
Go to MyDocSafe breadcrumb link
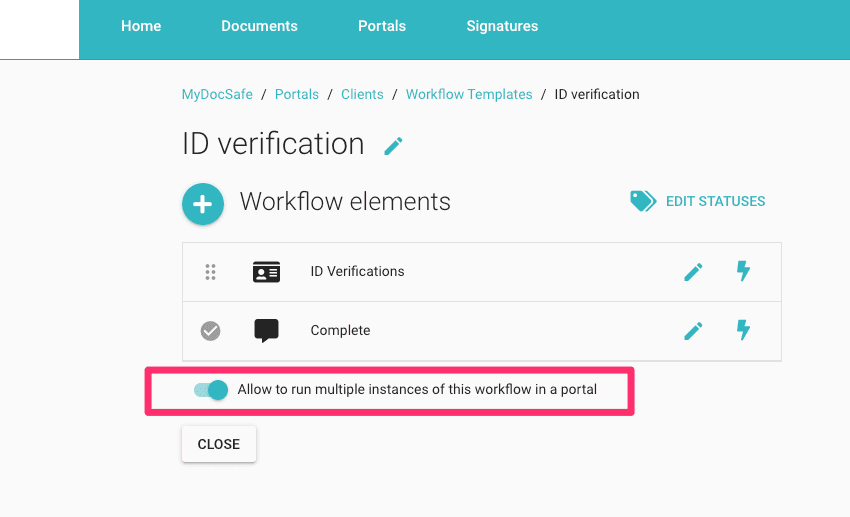218,94
